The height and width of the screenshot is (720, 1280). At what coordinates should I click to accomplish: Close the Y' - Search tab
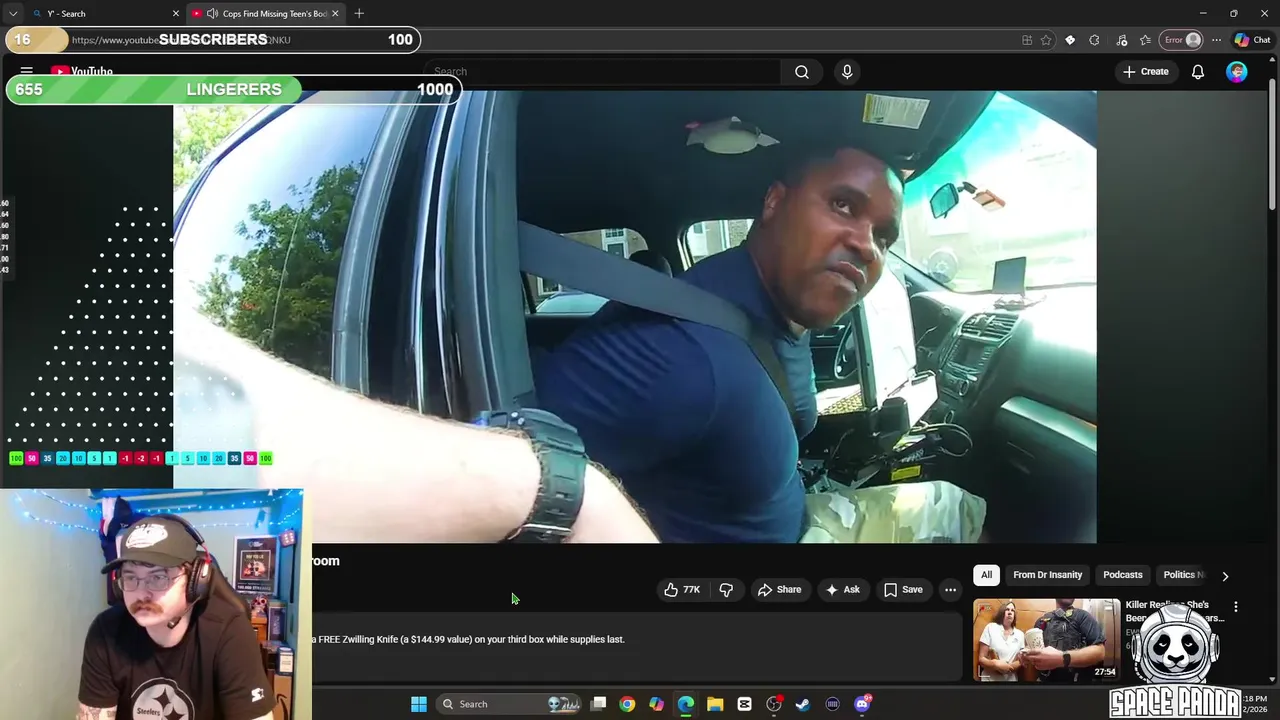pyautogui.click(x=176, y=14)
